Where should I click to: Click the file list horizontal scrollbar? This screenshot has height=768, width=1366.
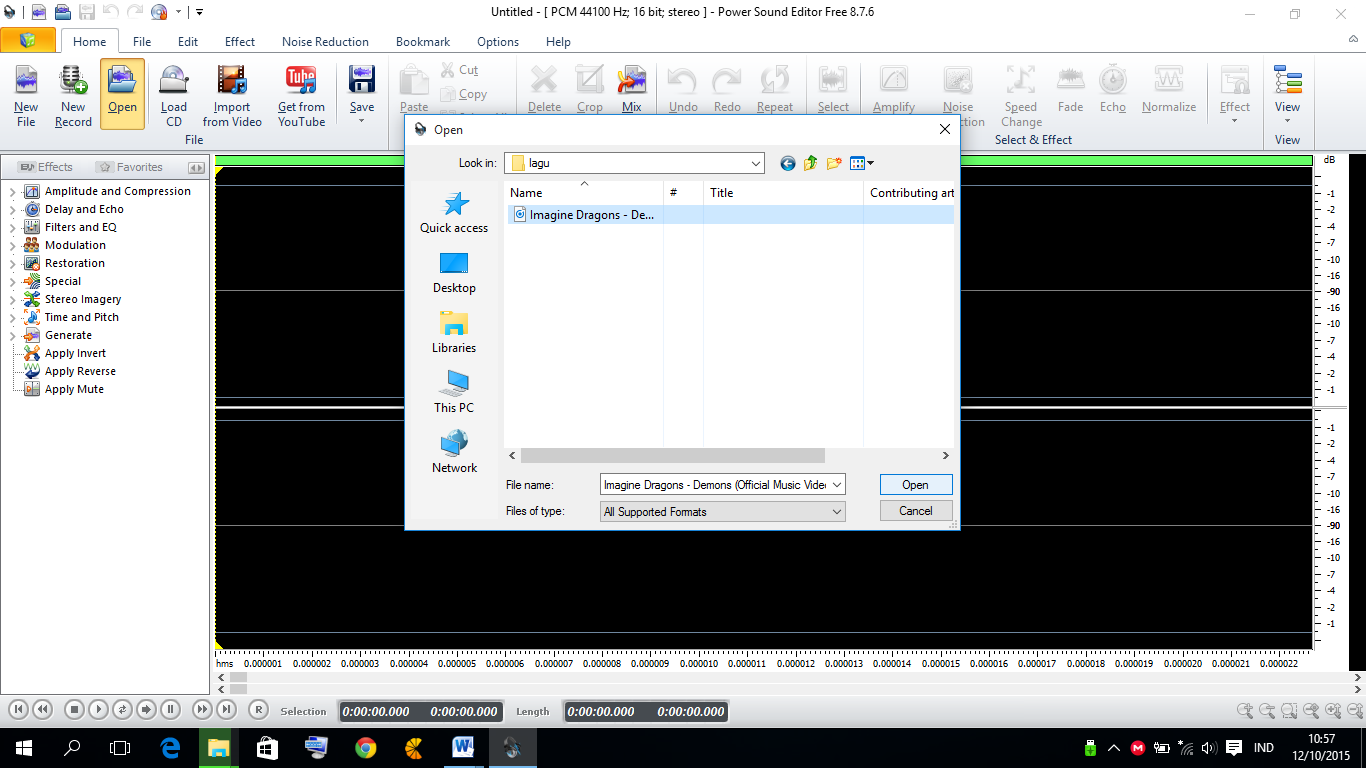click(672, 455)
